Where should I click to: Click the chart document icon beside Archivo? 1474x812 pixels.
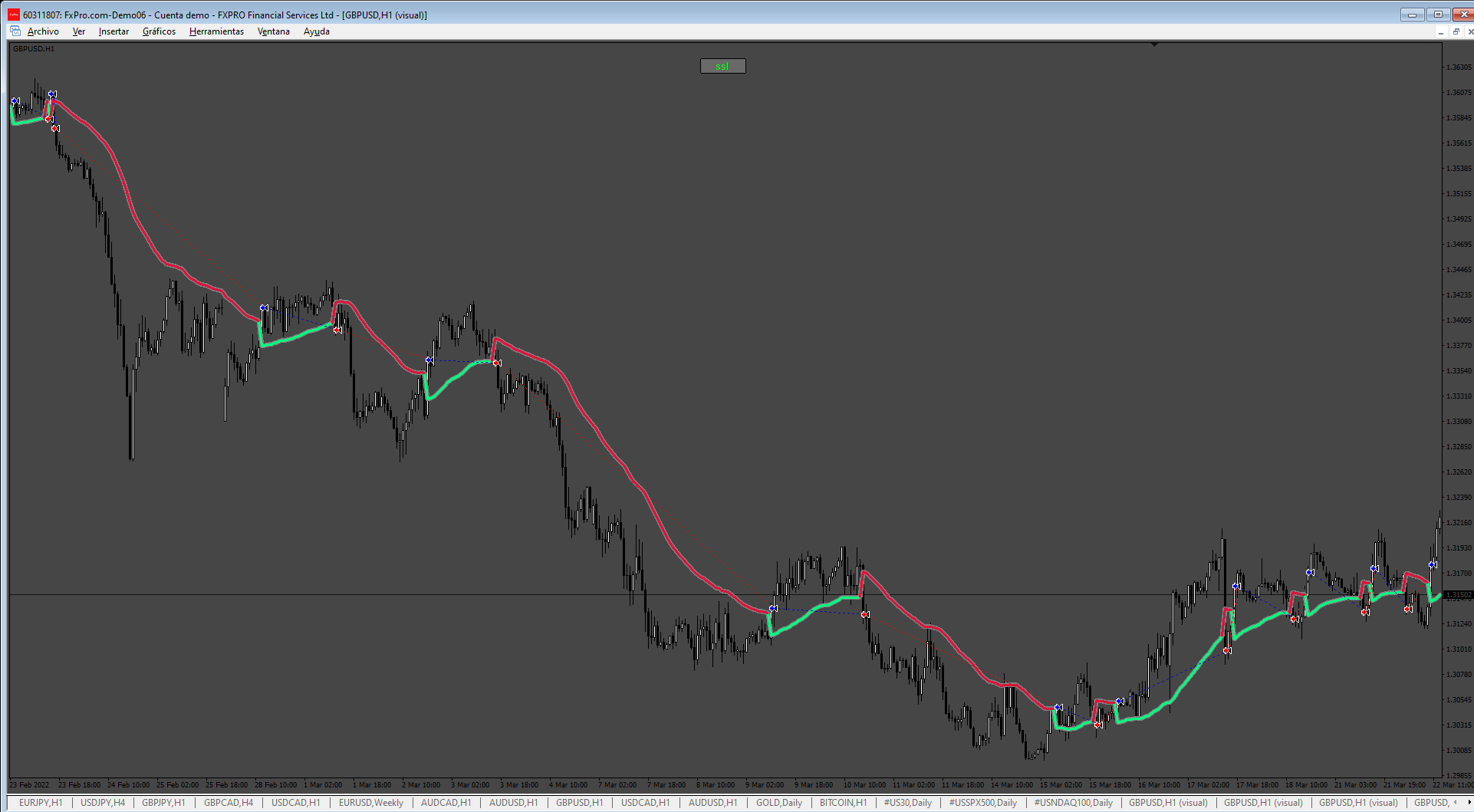[15, 31]
